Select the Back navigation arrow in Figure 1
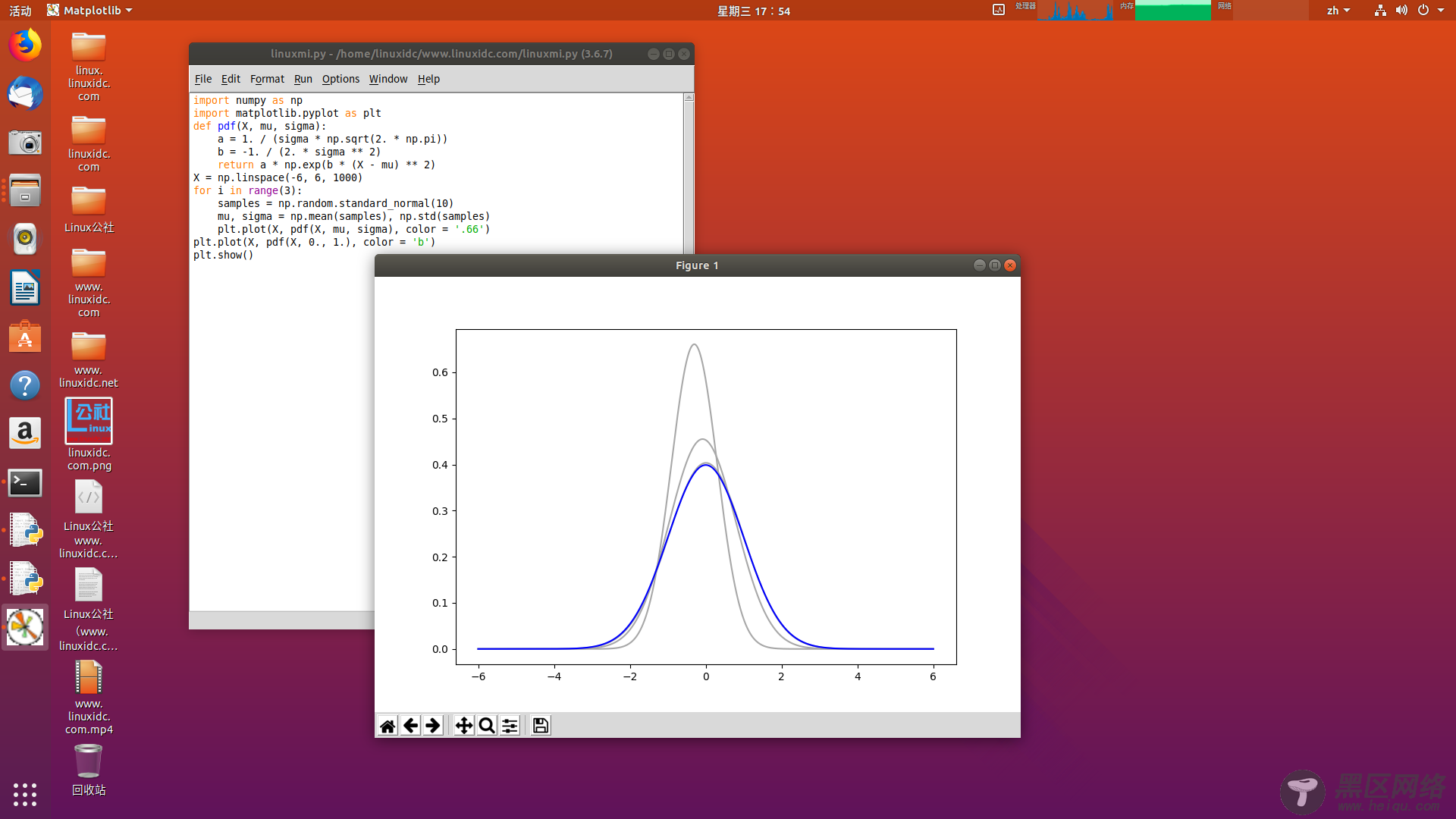1456x819 pixels. (410, 725)
